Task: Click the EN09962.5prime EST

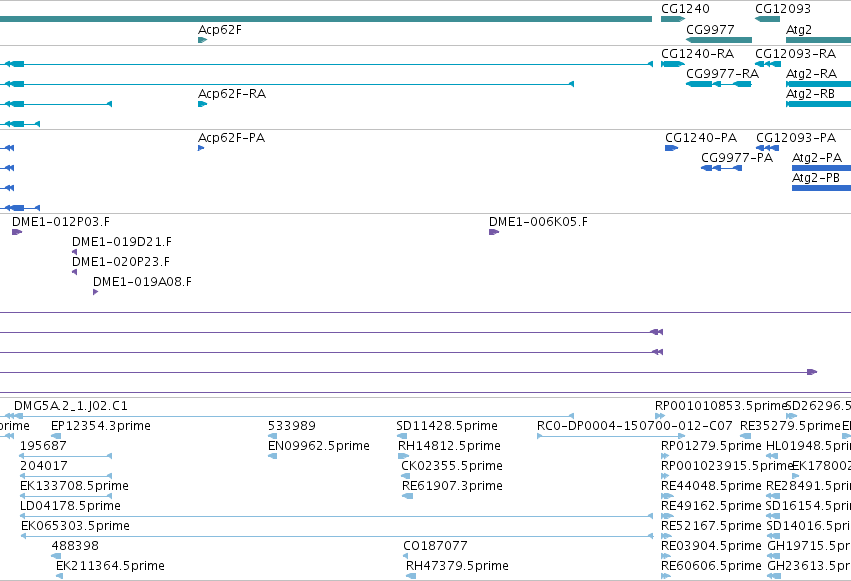Action: click(x=272, y=456)
